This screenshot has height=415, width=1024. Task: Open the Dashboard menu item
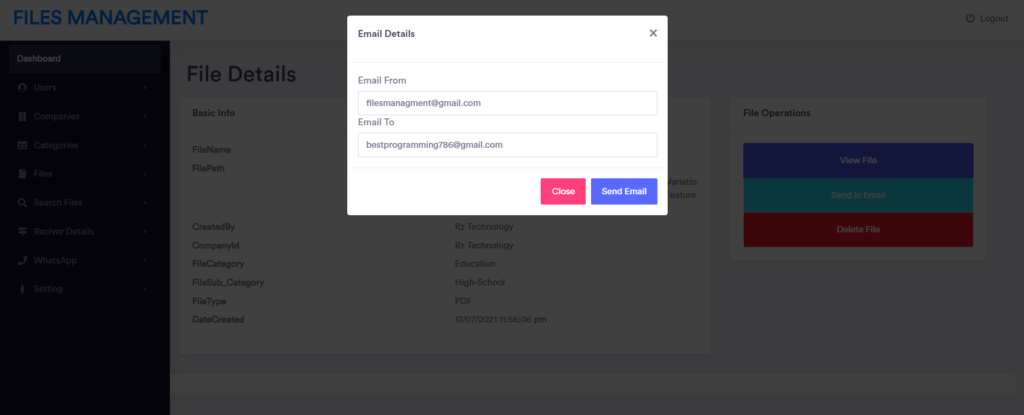pos(85,58)
